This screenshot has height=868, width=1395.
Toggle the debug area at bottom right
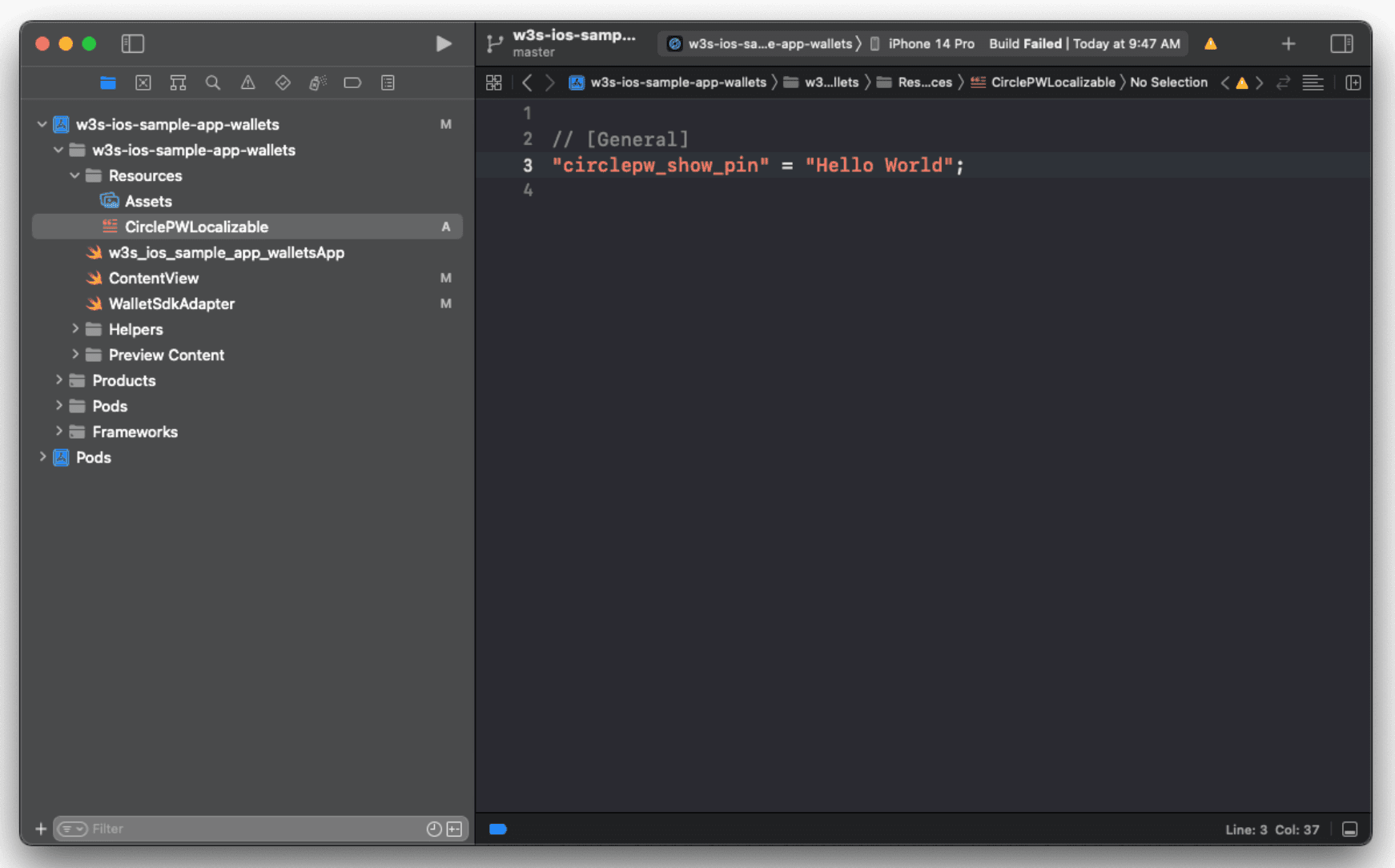click(x=1349, y=829)
